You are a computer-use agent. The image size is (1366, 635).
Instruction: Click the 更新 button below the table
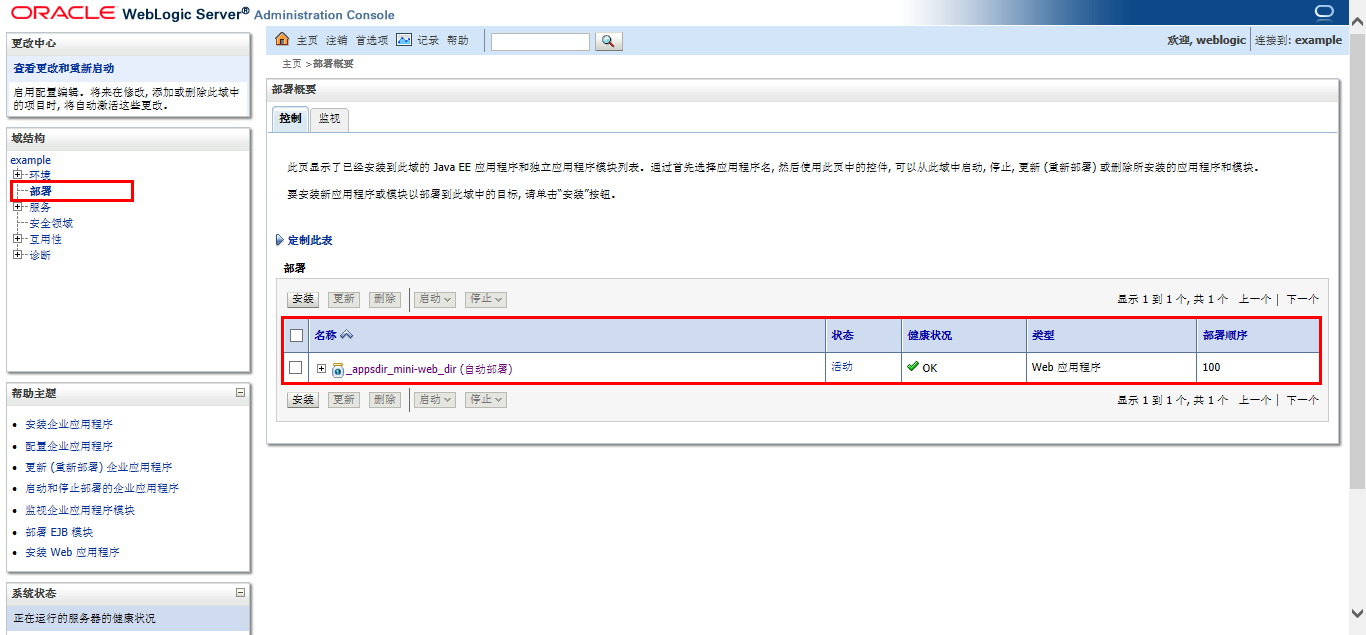344,400
